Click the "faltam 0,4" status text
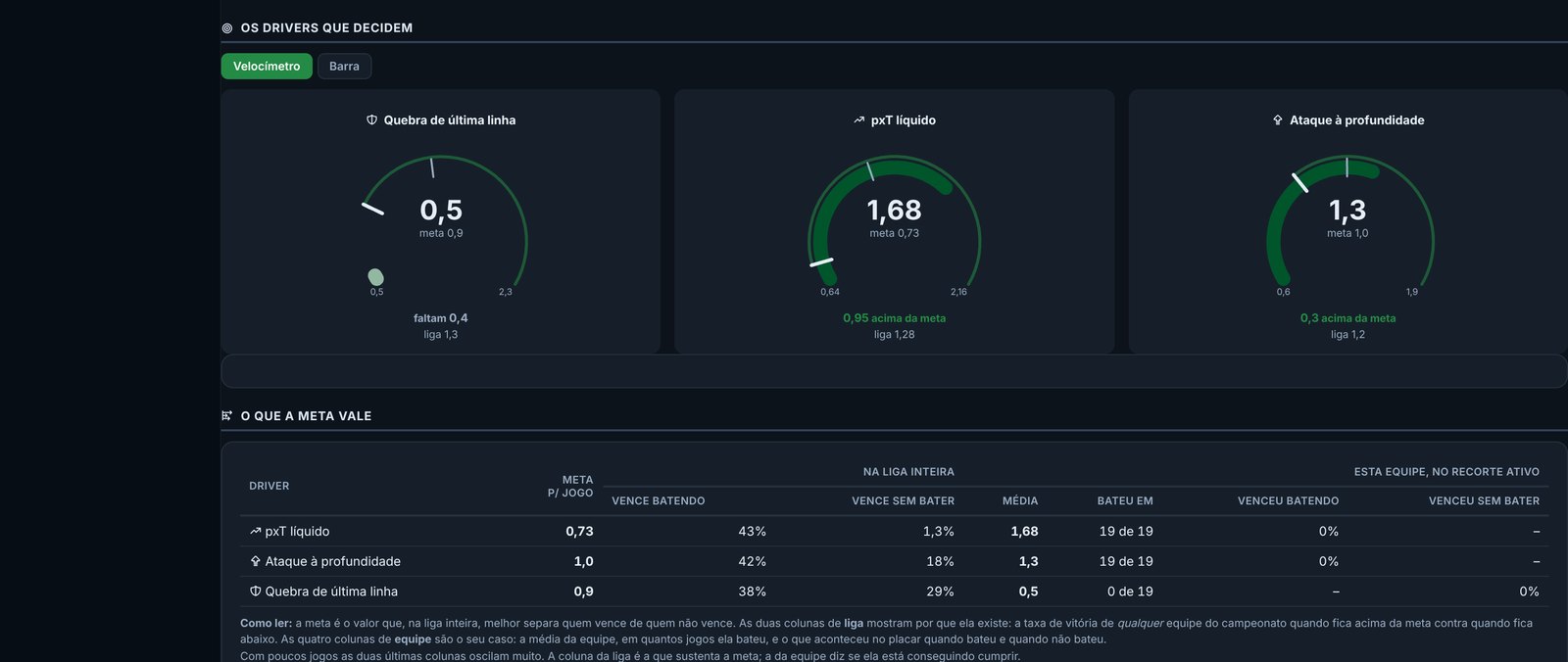Image resolution: width=1568 pixels, height=662 pixels. pos(441,318)
